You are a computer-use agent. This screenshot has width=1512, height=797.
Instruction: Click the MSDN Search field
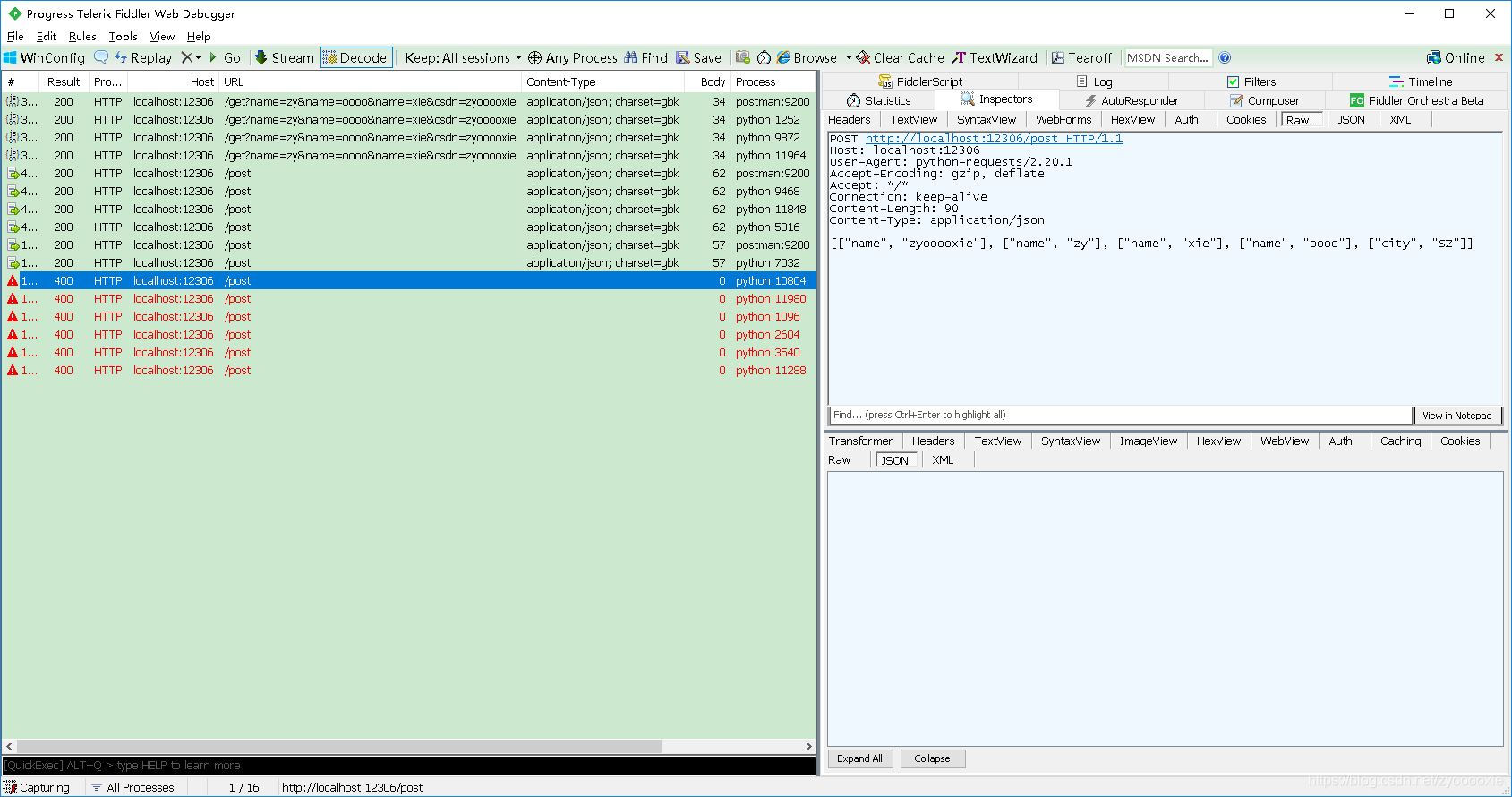tap(1167, 57)
